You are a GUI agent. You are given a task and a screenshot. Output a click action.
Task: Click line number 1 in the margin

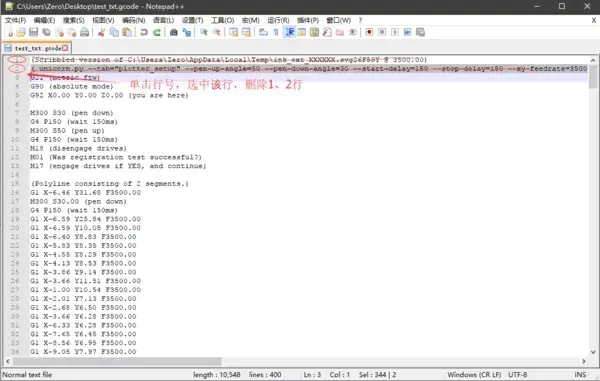[x=17, y=60]
